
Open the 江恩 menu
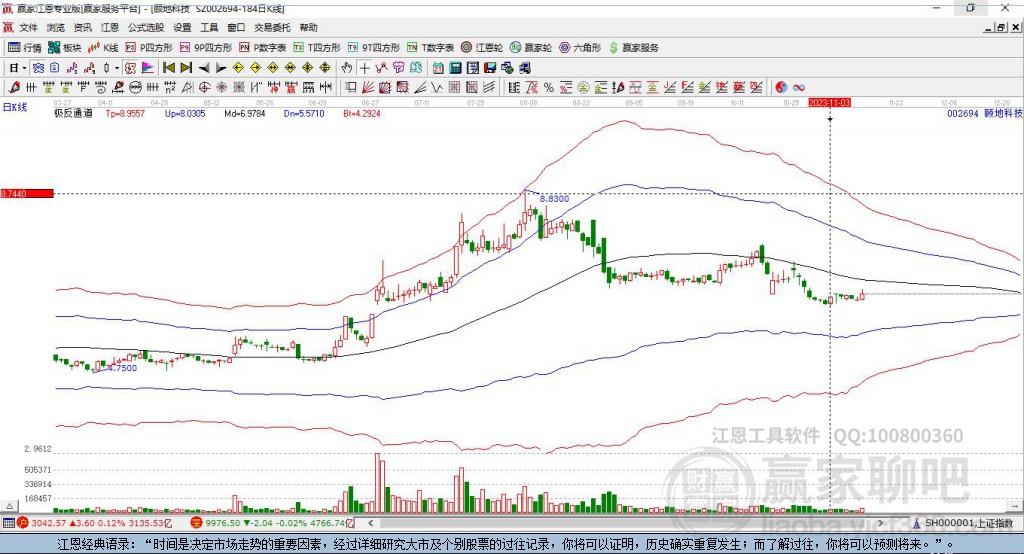pos(110,27)
